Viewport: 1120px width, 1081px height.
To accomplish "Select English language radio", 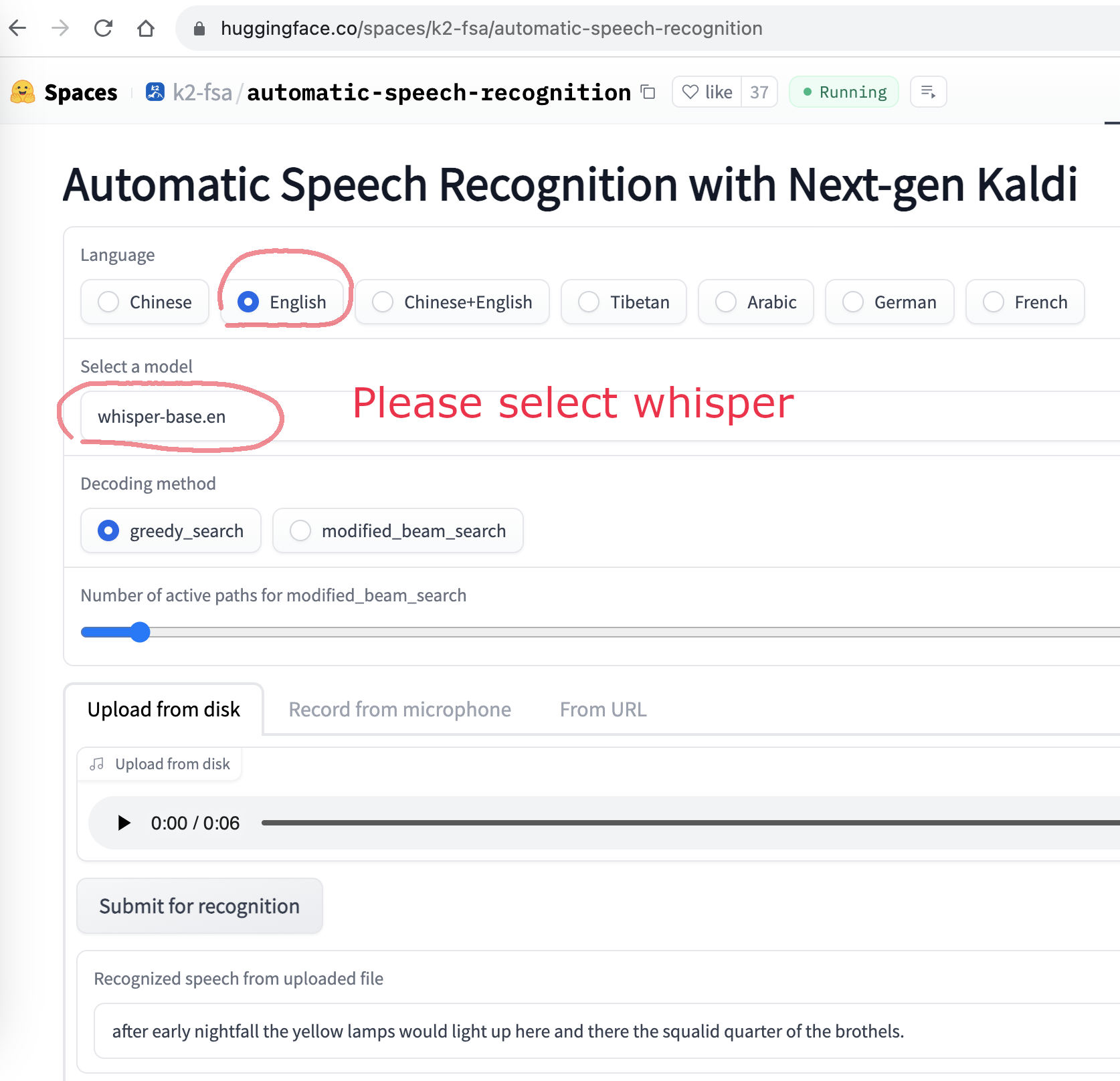I will 282,302.
